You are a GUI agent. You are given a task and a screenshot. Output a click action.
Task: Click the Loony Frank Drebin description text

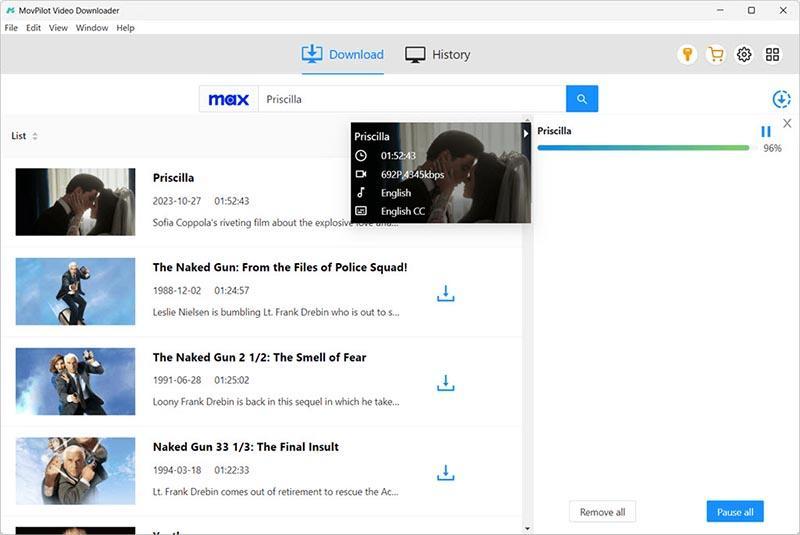click(276, 402)
